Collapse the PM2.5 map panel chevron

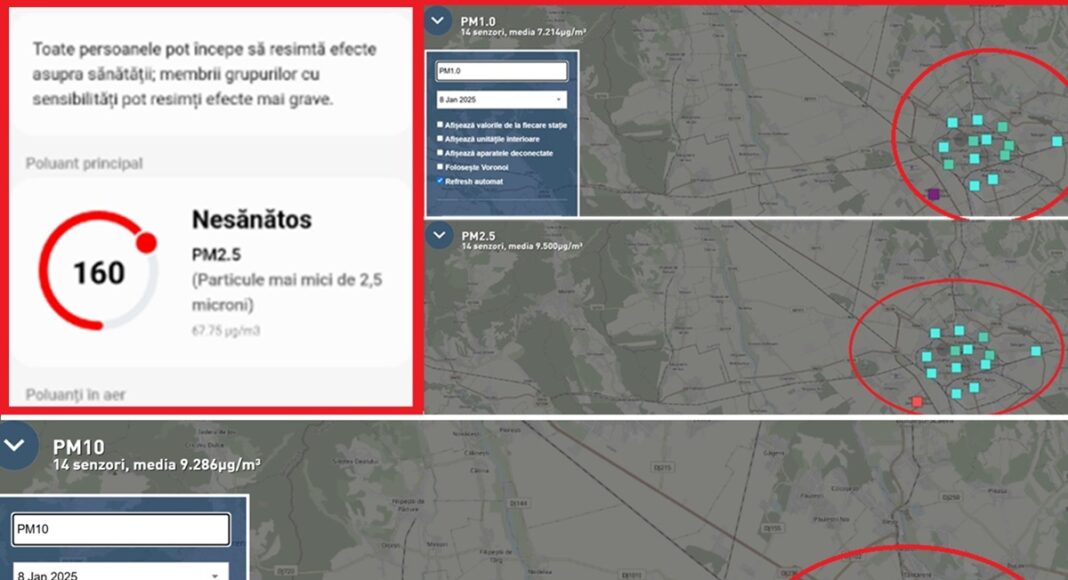tap(439, 236)
